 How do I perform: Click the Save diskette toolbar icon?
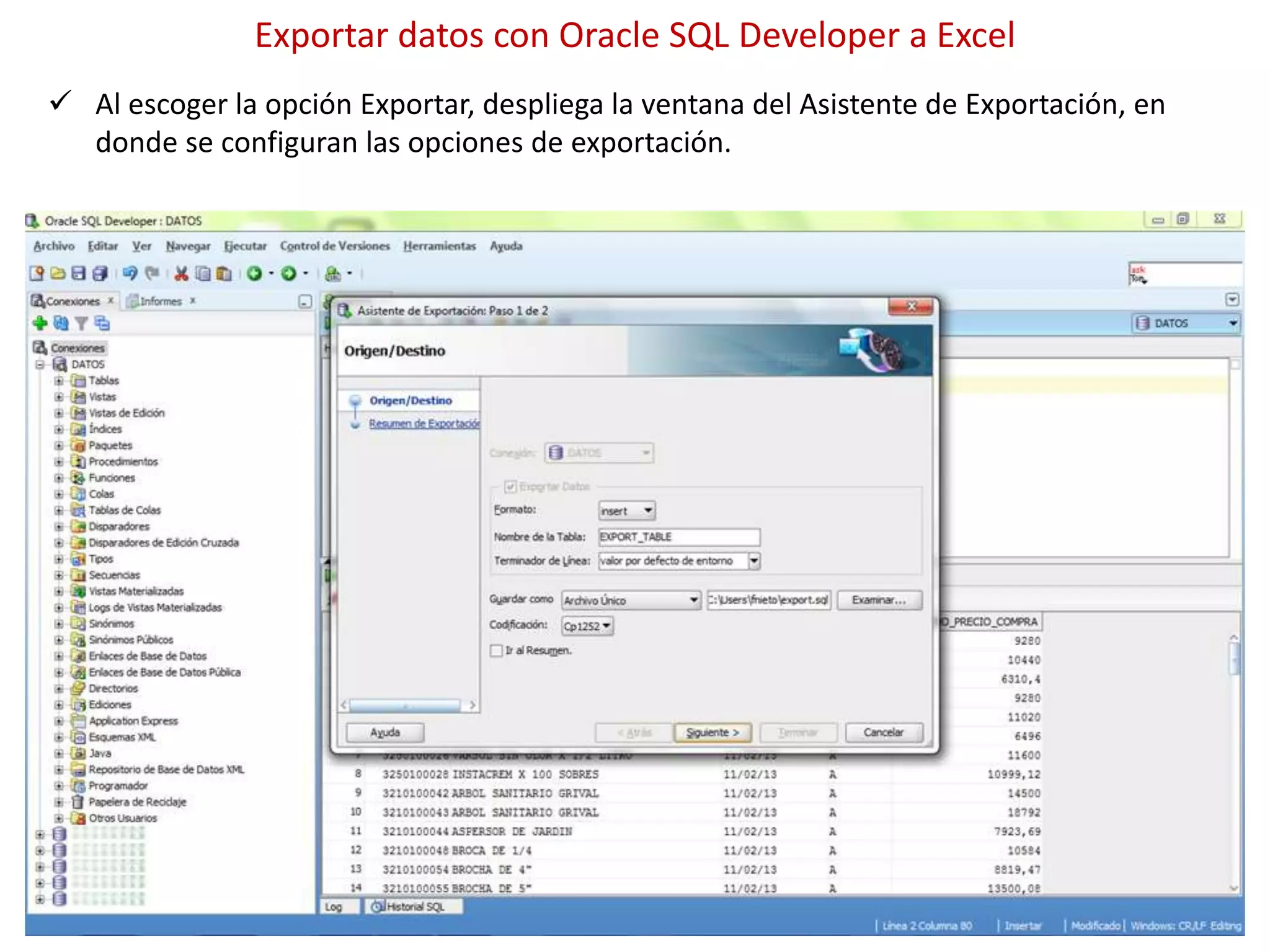pyautogui.click(x=78, y=273)
